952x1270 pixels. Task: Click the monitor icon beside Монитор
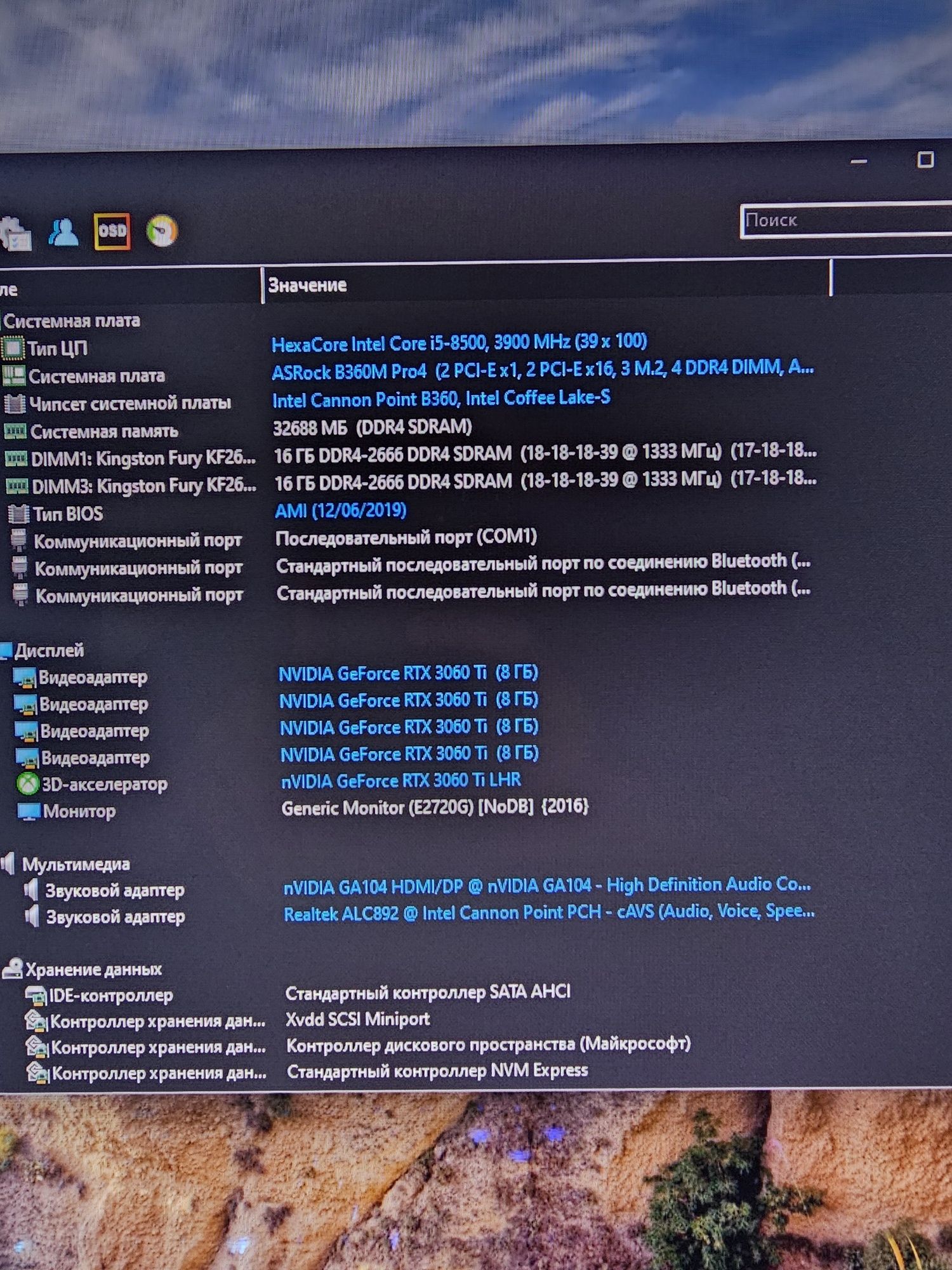pyautogui.click(x=29, y=812)
